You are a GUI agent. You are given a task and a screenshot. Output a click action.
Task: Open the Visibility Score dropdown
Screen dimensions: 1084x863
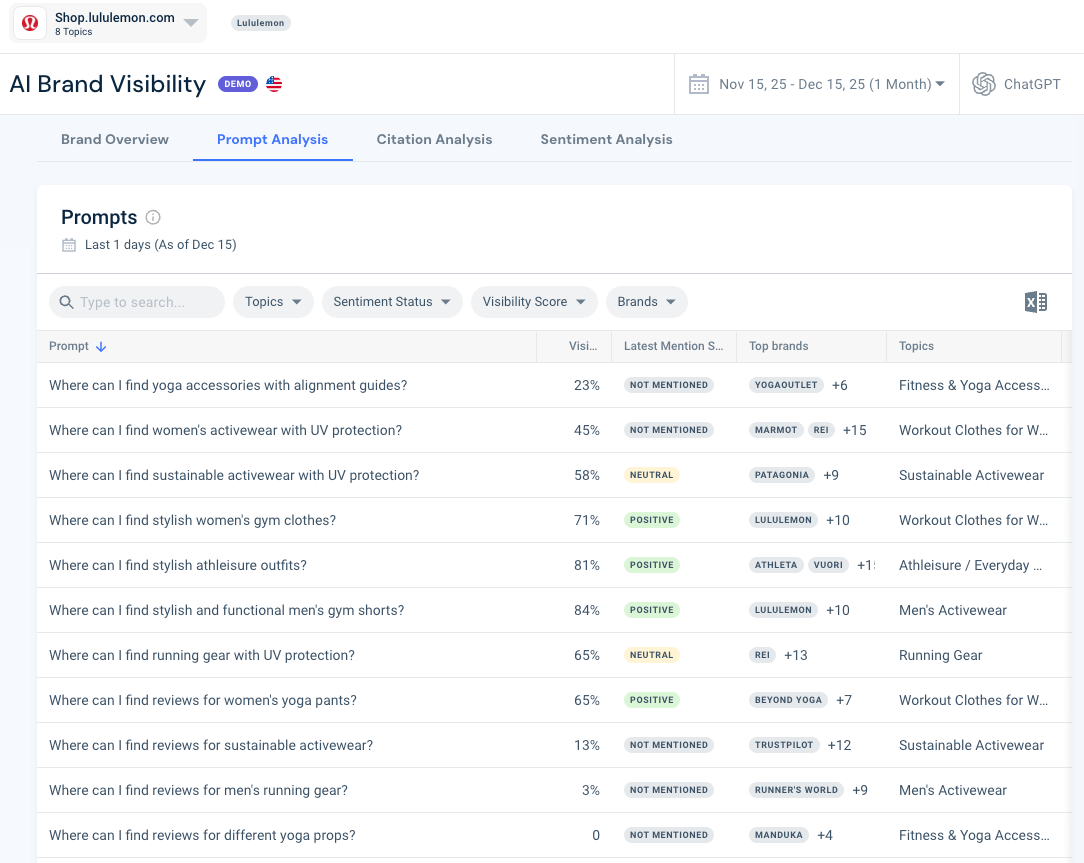(x=534, y=302)
